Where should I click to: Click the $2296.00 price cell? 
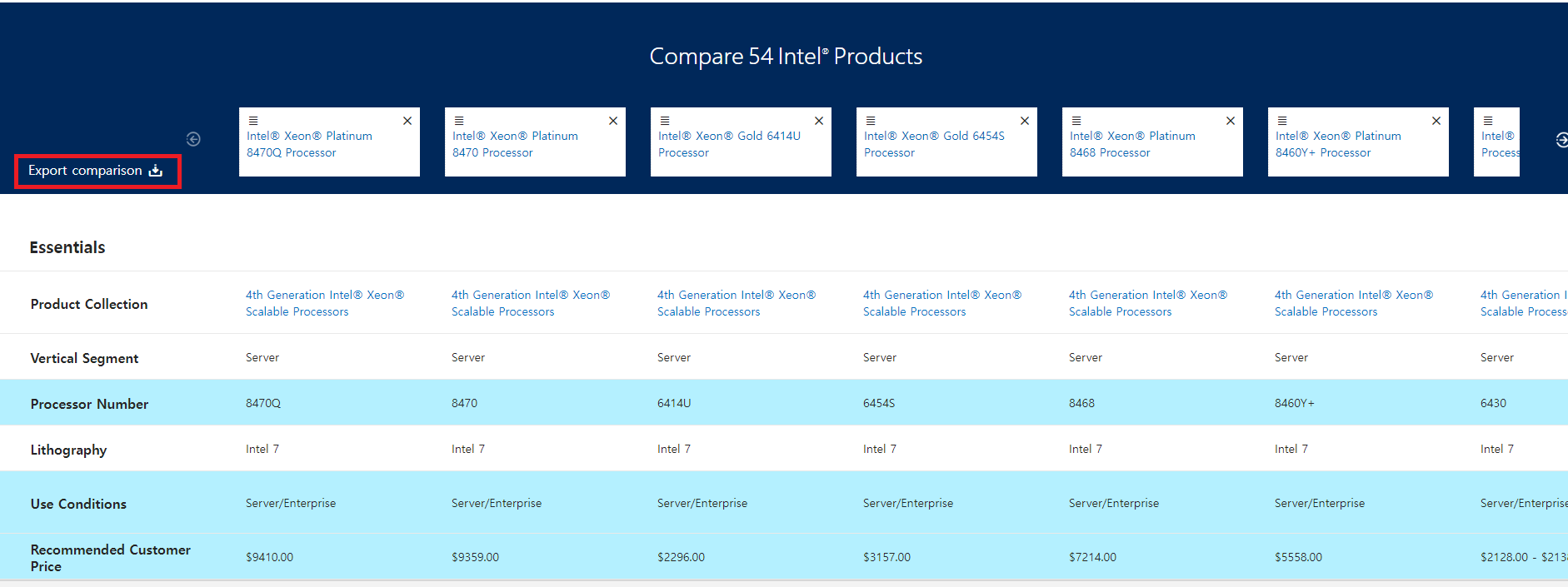[681, 557]
